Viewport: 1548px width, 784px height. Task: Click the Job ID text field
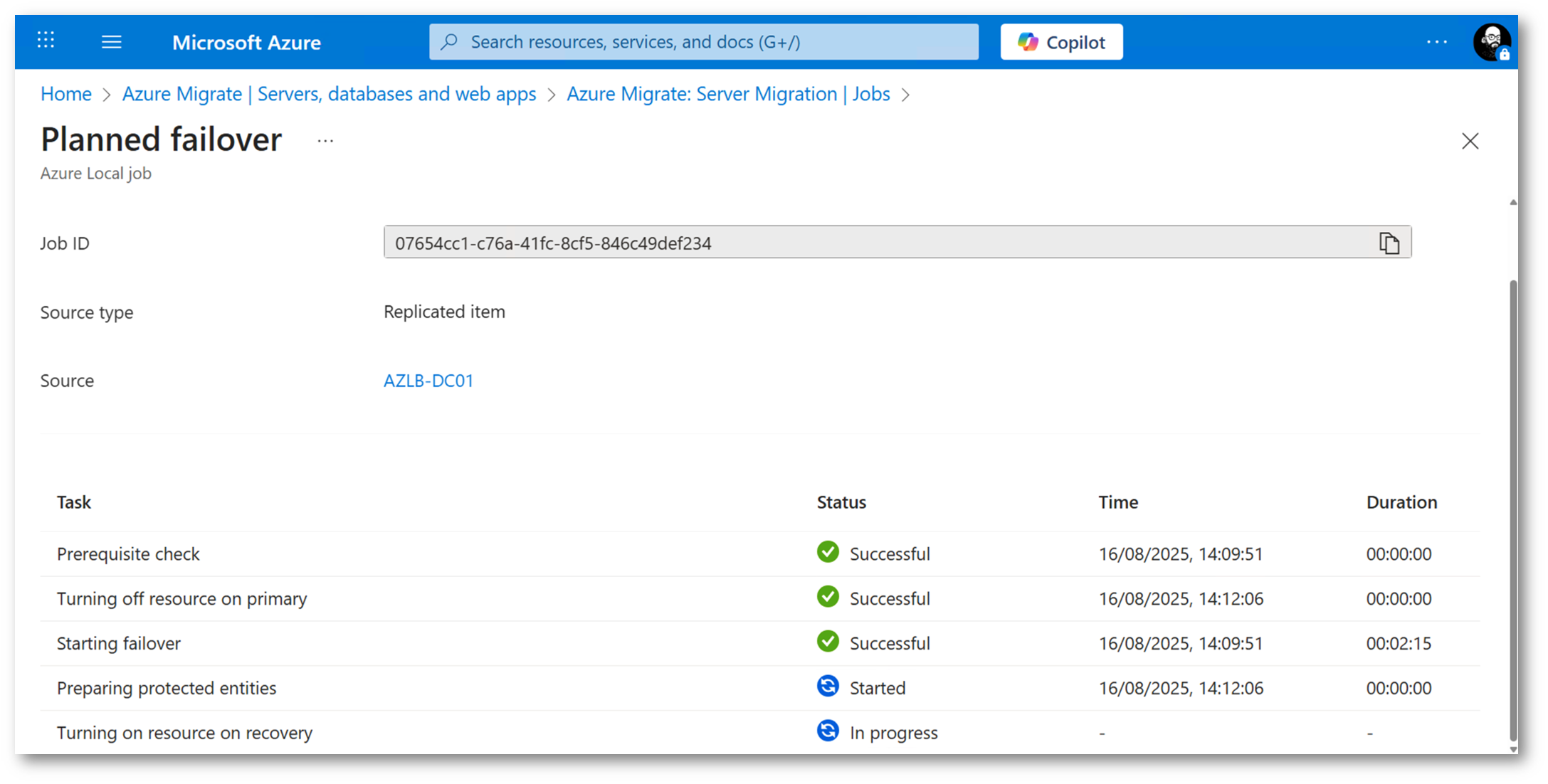pyautogui.click(x=854, y=243)
